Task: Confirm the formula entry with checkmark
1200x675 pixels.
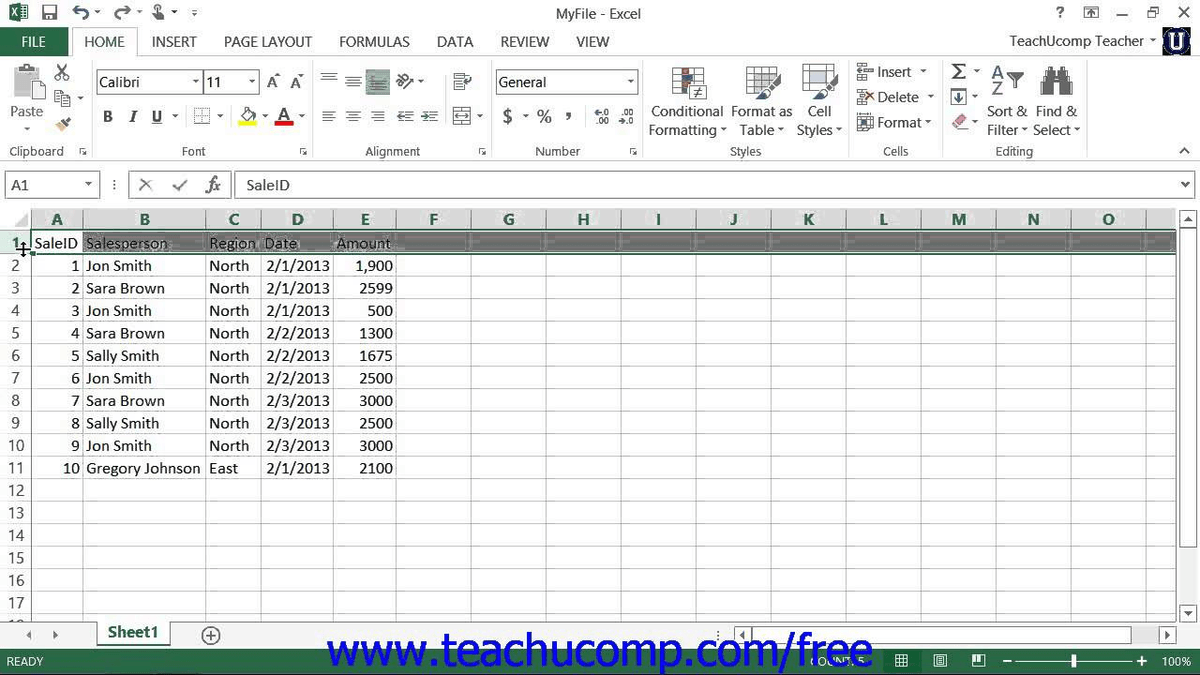Action: [x=180, y=185]
